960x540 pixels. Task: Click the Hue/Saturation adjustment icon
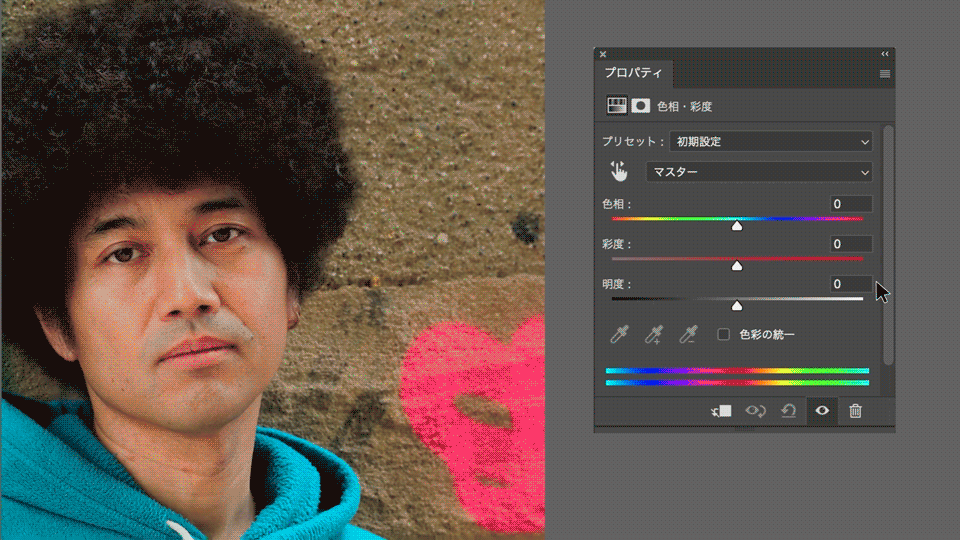[617, 105]
